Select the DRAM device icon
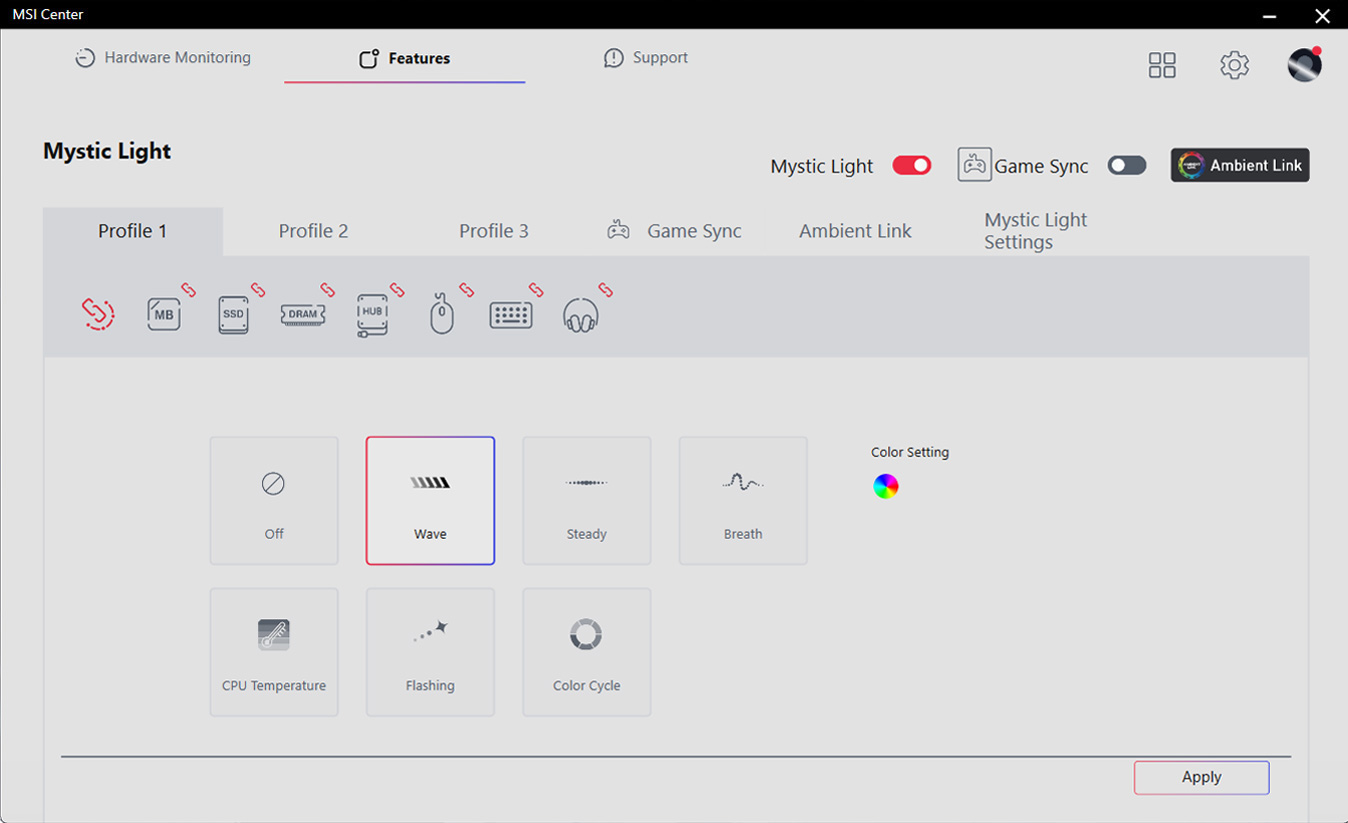This screenshot has height=823, width=1348. 303,314
